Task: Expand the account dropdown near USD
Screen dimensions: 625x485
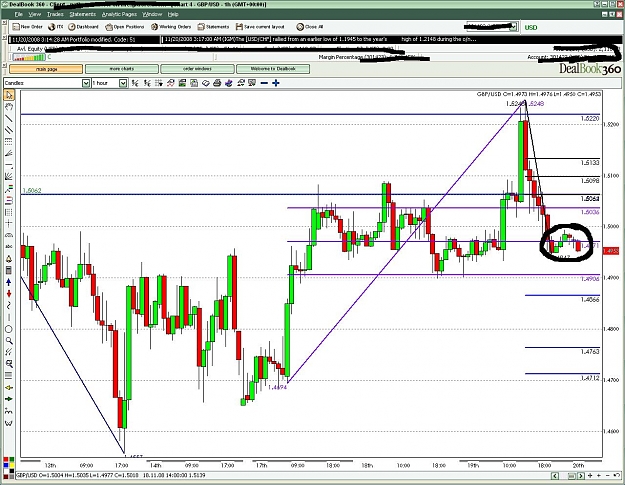Action: coord(514,27)
